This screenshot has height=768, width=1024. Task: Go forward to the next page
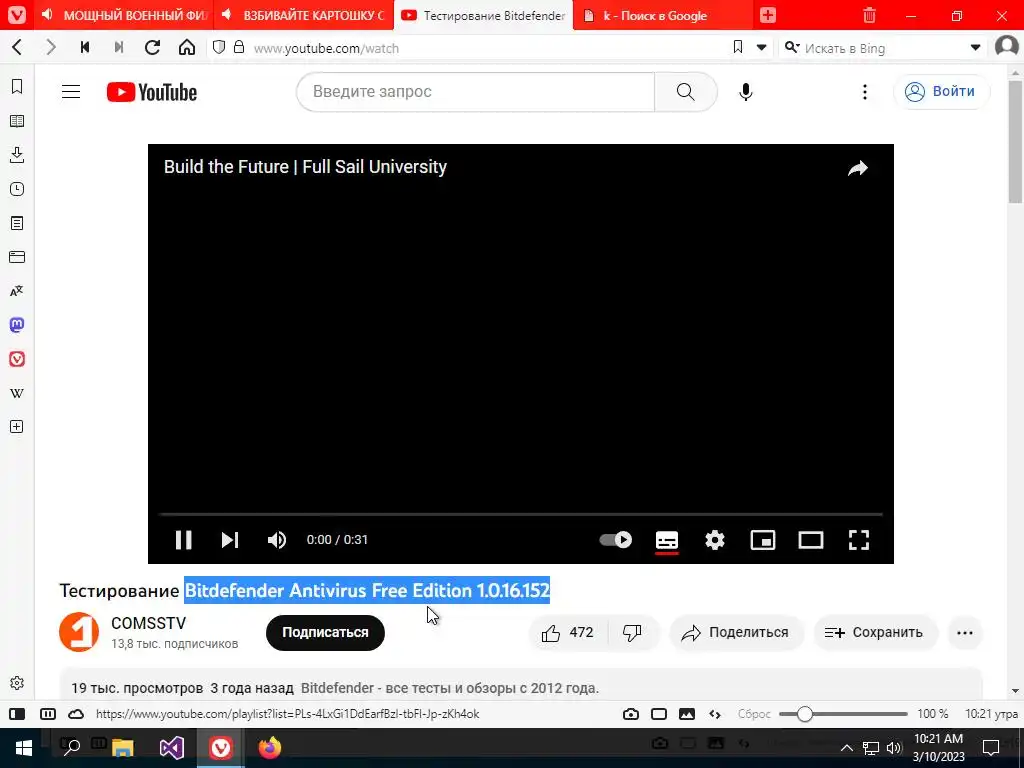[x=51, y=48]
